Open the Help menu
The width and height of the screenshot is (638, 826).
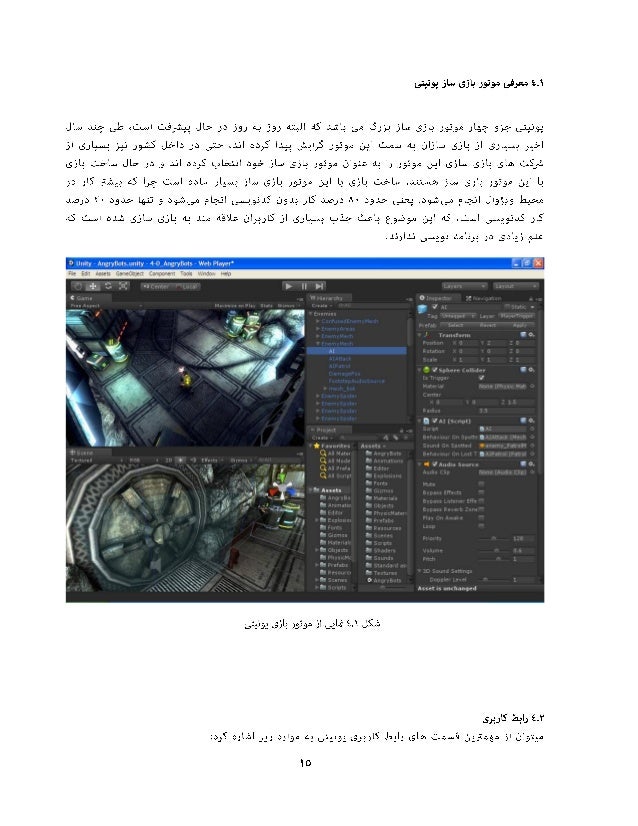(x=226, y=274)
